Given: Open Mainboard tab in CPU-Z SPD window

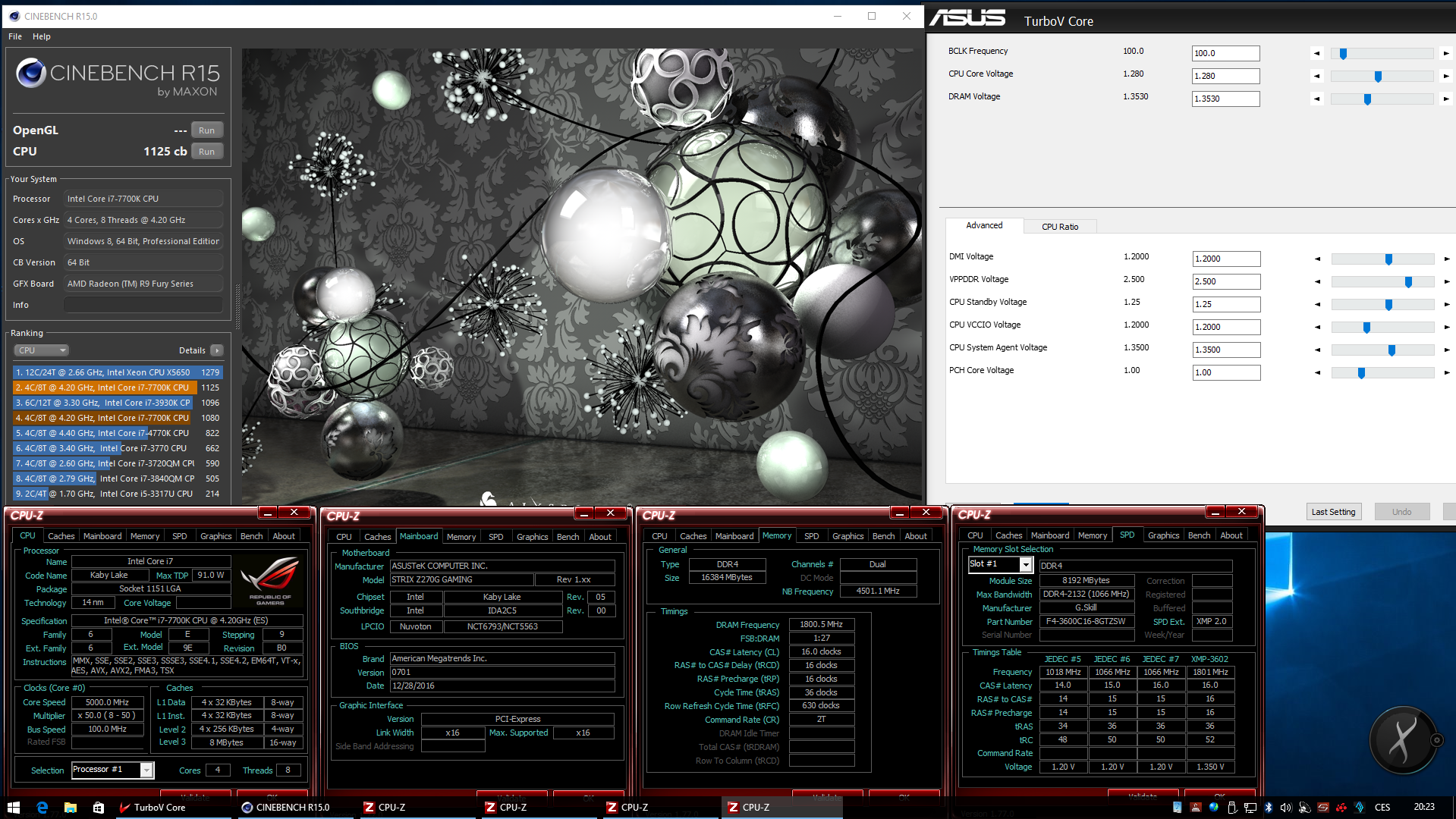Looking at the screenshot, I should (1050, 535).
